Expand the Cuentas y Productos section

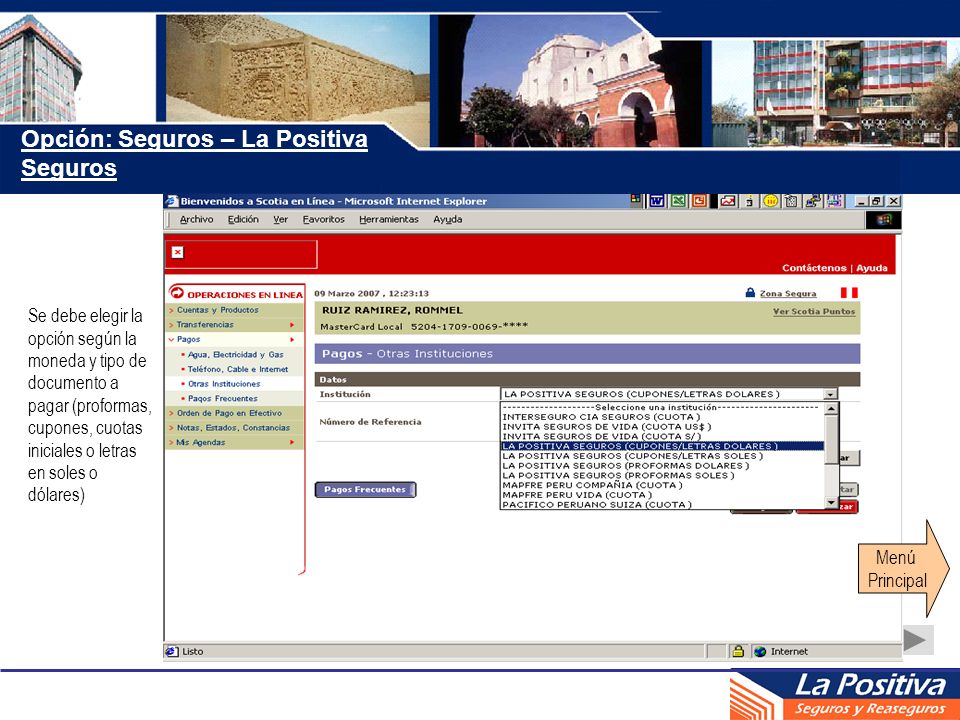pos(234,310)
